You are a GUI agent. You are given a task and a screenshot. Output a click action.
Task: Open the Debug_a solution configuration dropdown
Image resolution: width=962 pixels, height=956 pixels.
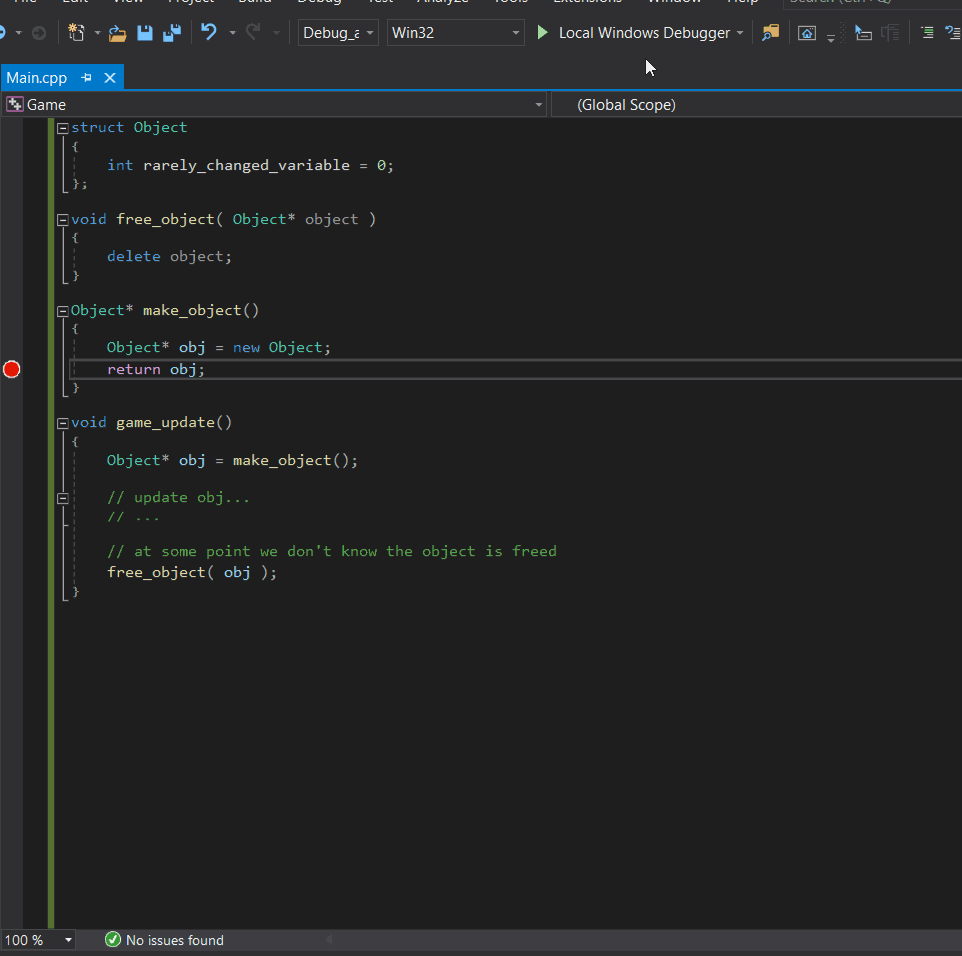pyautogui.click(x=338, y=33)
